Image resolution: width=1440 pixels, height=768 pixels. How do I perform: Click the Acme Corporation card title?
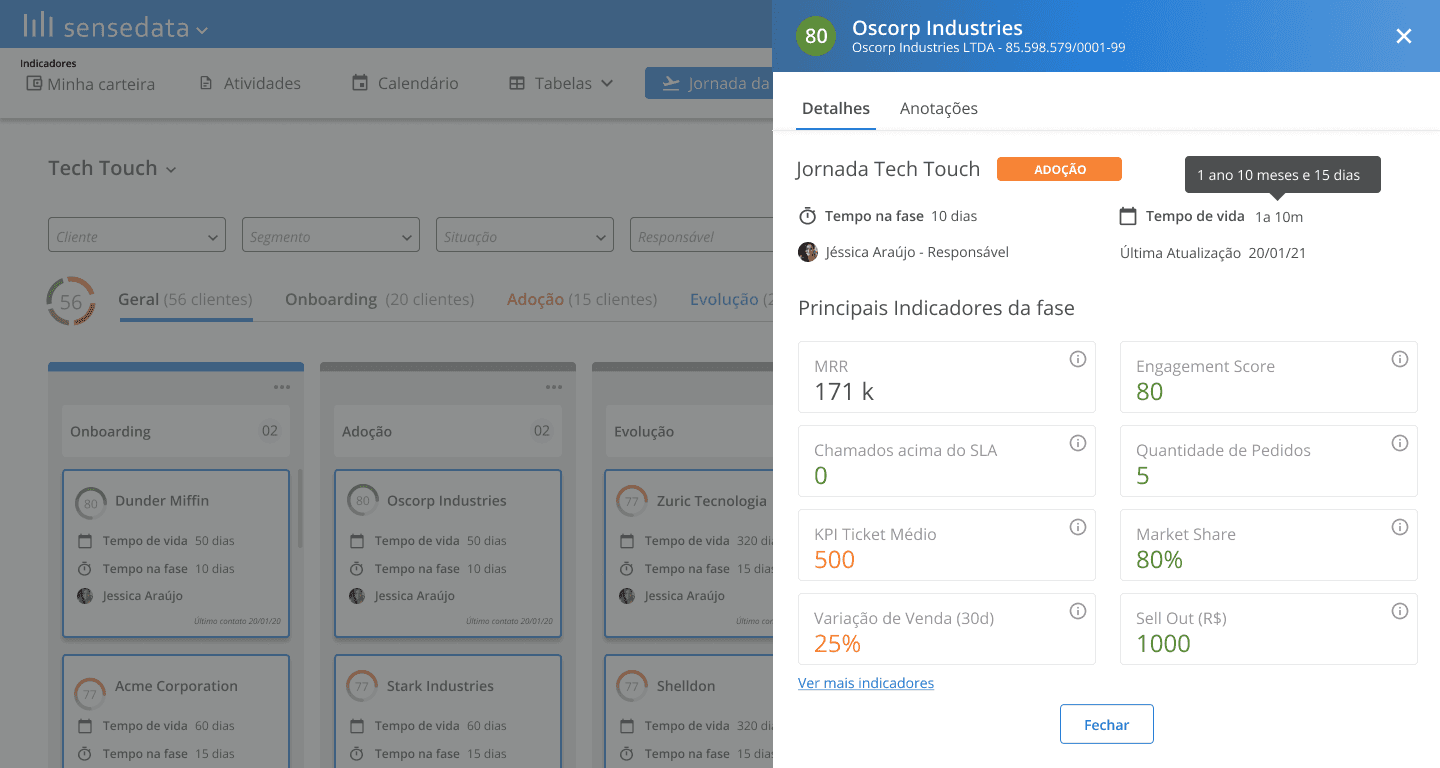pos(176,686)
